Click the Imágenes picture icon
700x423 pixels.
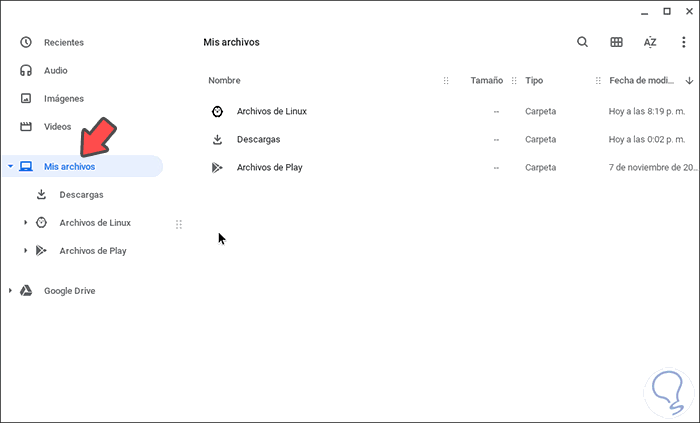[26, 98]
